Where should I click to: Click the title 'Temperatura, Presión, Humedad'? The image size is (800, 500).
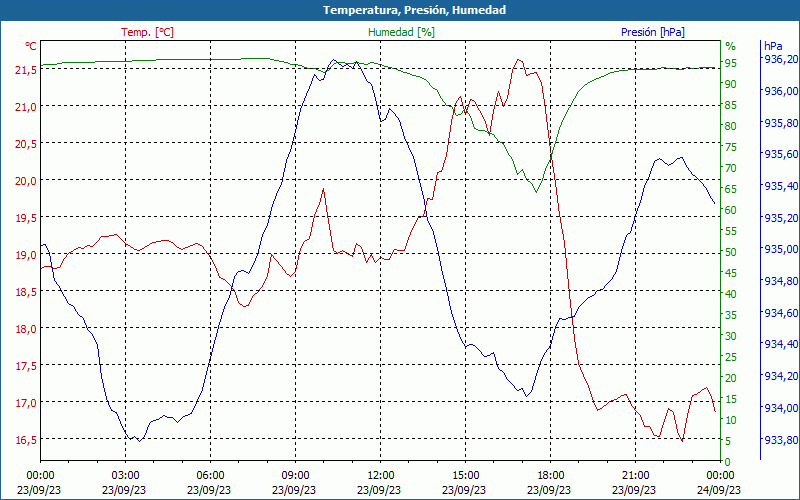tap(414, 10)
